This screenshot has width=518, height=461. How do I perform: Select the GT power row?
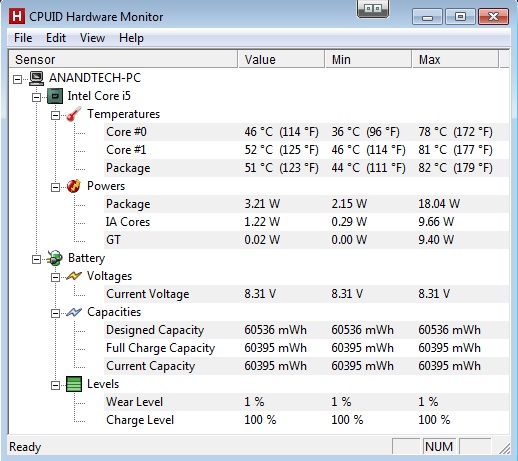point(306,240)
